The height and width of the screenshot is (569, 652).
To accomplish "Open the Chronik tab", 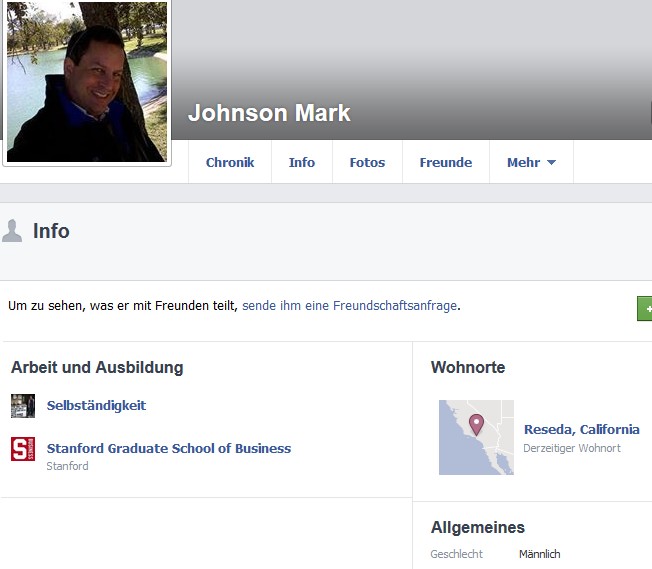I will [230, 162].
